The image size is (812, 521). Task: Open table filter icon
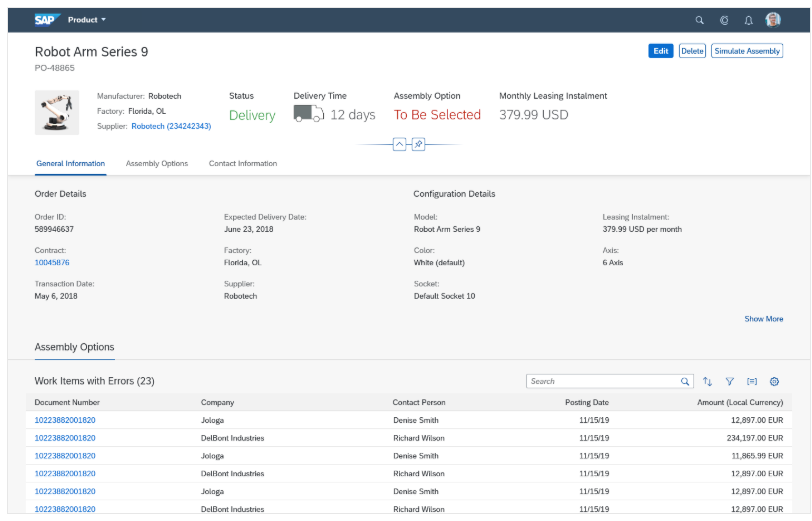(x=730, y=382)
